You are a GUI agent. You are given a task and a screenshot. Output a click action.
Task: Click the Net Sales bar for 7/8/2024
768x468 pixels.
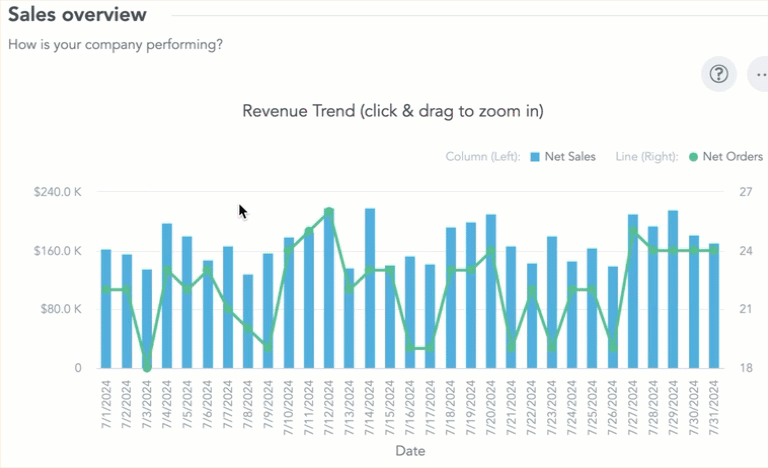248,321
